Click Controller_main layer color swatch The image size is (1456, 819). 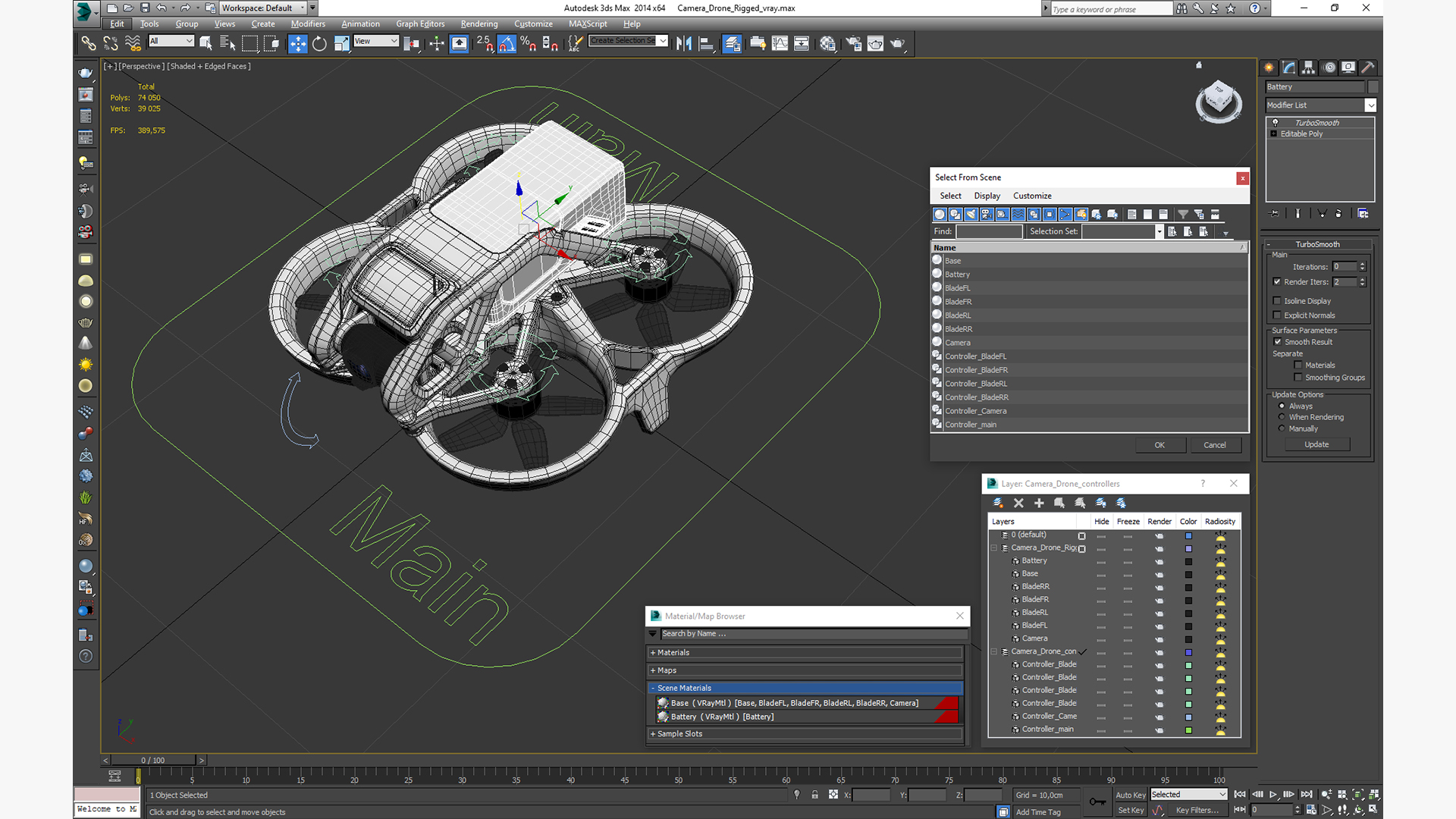pyautogui.click(x=1188, y=730)
